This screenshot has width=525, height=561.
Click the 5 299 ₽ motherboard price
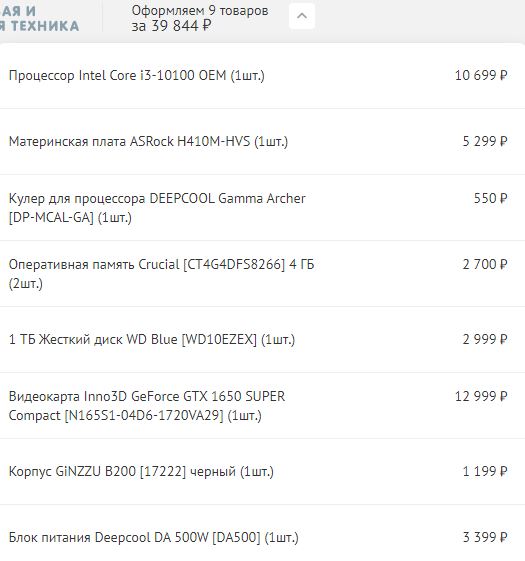(485, 142)
